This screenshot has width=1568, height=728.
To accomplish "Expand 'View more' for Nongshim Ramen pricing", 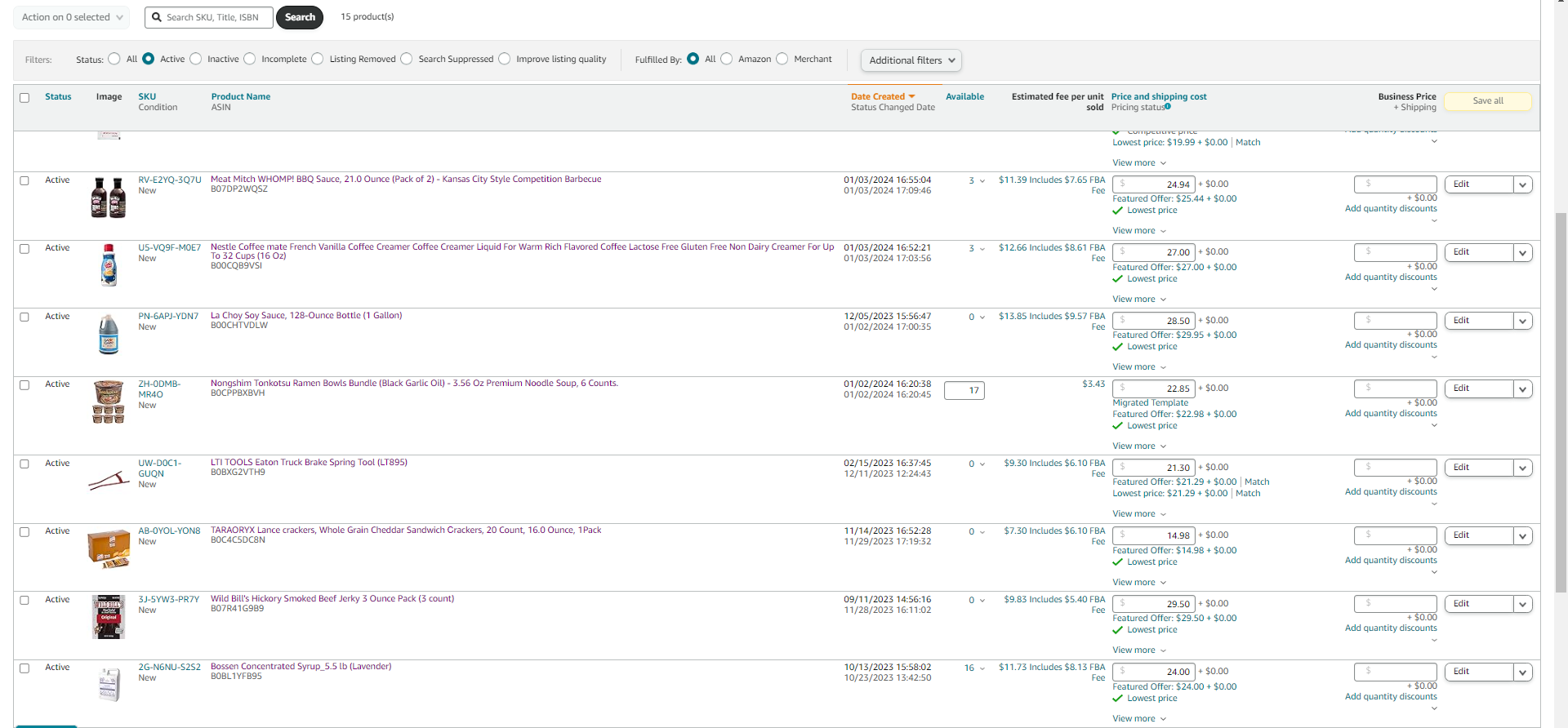I will pyautogui.click(x=1139, y=446).
